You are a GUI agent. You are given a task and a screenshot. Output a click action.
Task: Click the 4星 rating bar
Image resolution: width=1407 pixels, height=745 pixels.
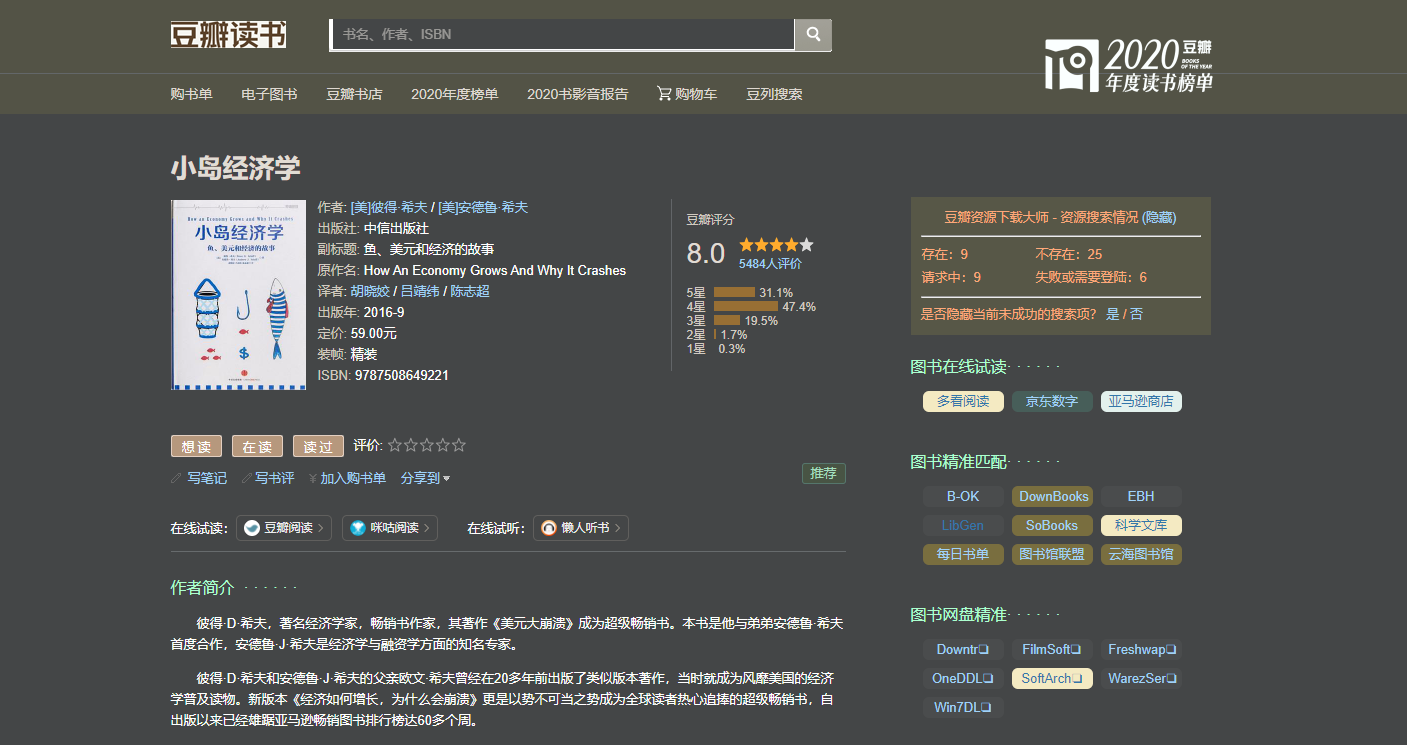[x=746, y=307]
